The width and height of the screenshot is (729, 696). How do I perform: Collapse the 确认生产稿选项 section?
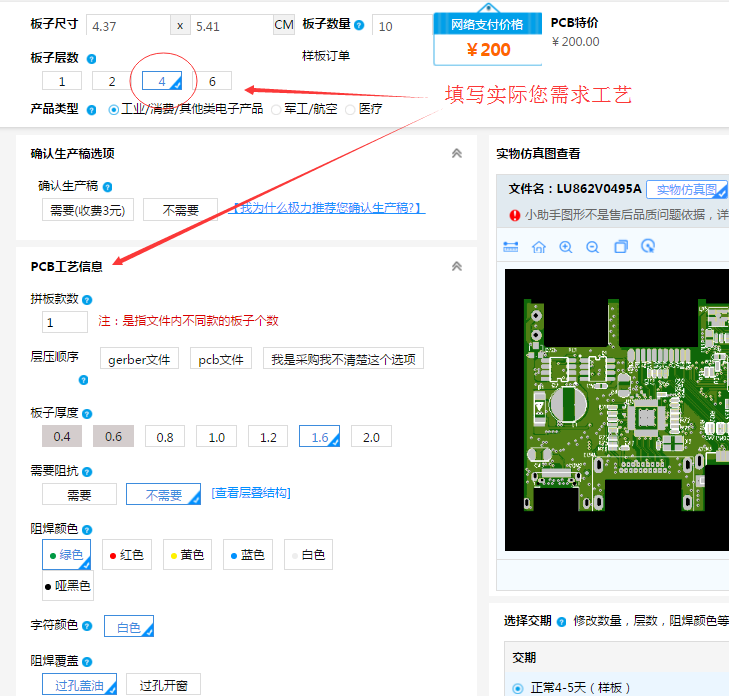point(457,154)
